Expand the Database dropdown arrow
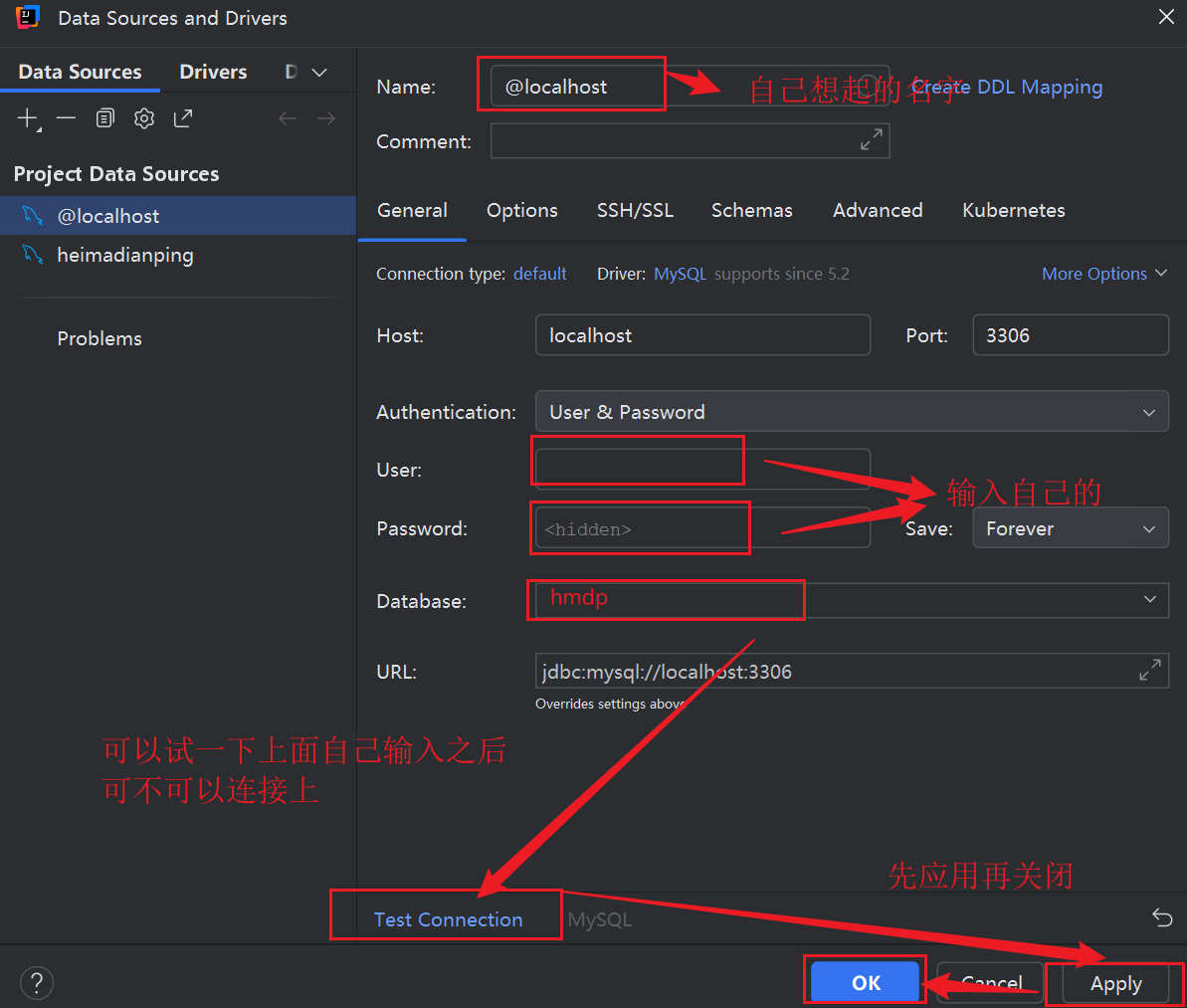Screen dimensions: 1187x1008 tap(1150, 599)
